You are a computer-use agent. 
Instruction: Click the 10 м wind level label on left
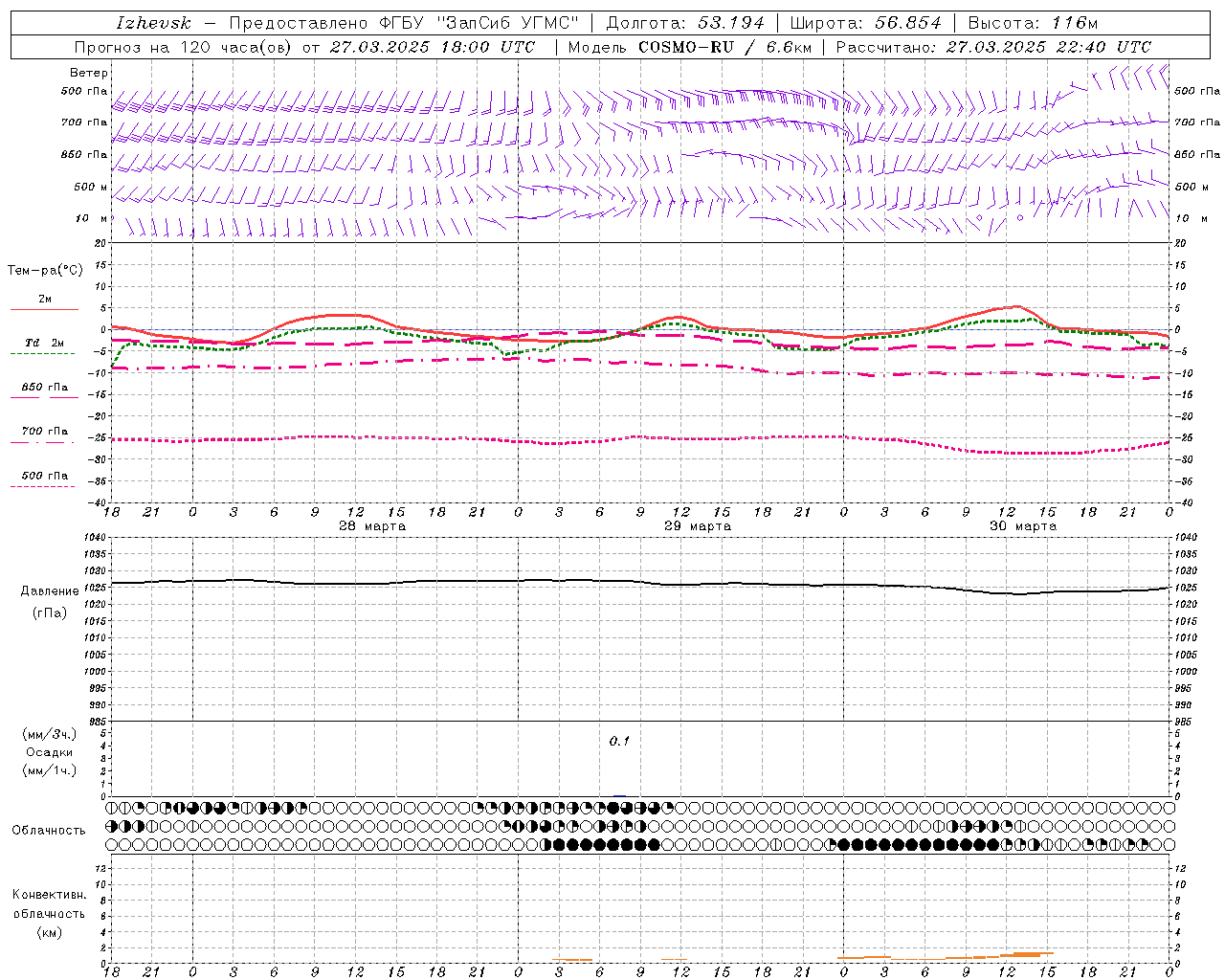(x=92, y=219)
